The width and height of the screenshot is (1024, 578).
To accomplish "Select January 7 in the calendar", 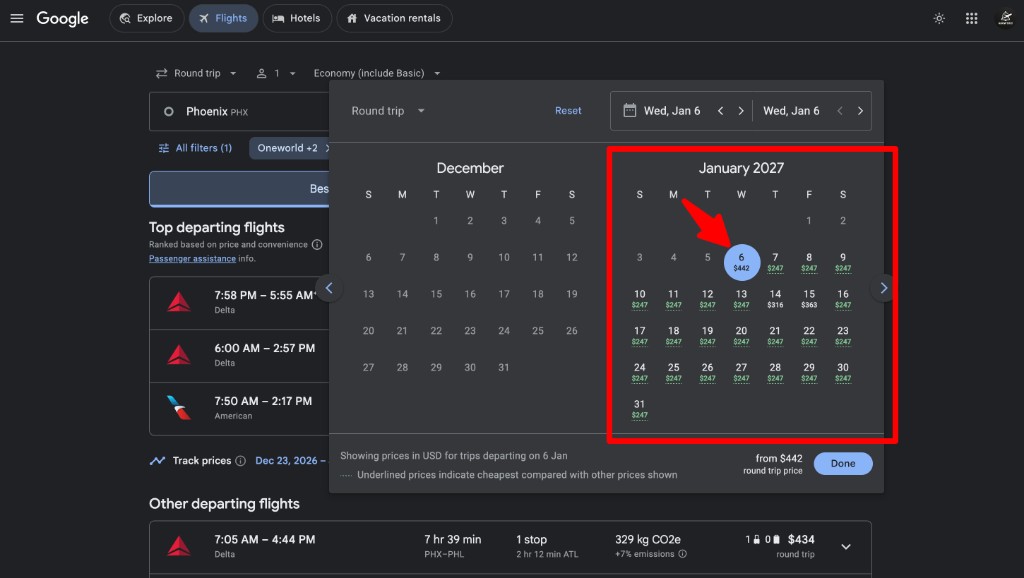I will pyautogui.click(x=775, y=262).
